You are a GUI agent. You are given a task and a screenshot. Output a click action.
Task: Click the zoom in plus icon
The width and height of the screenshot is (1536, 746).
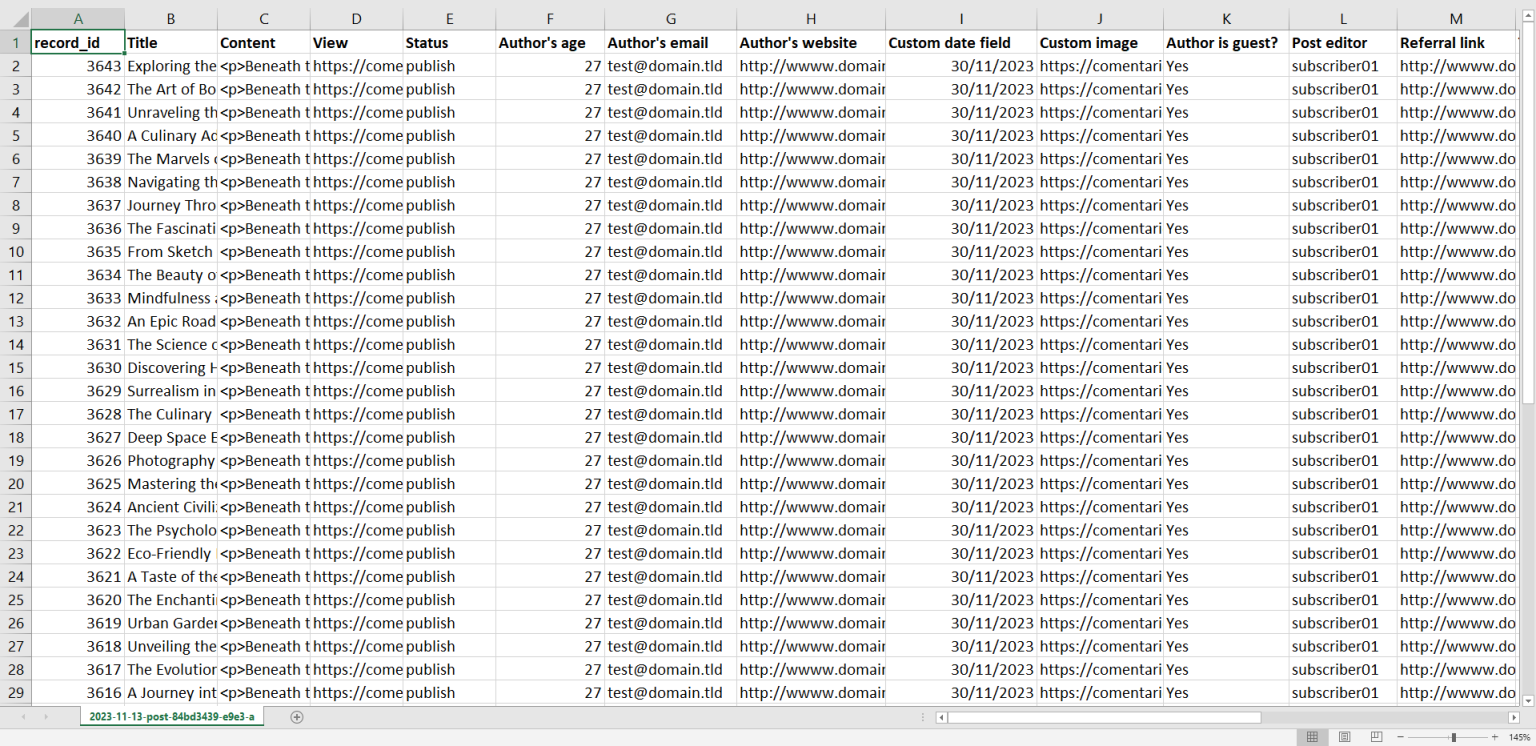tap(1496, 737)
